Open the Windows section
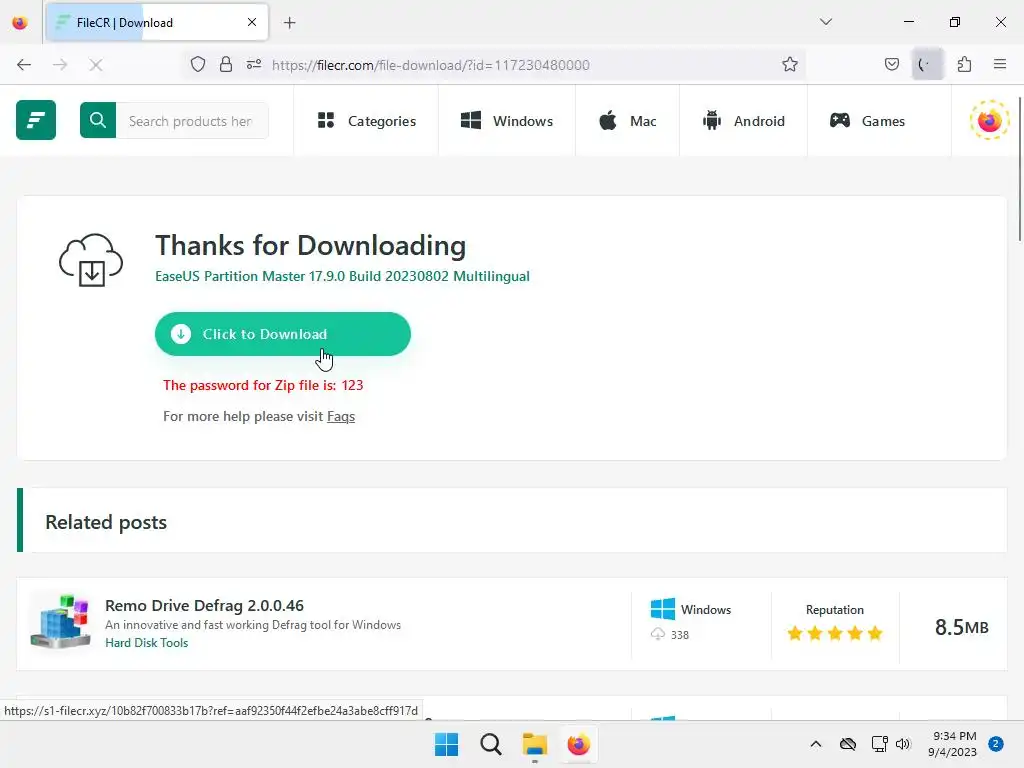Screen dimensions: 1024x768 pyautogui.click(x=507, y=121)
